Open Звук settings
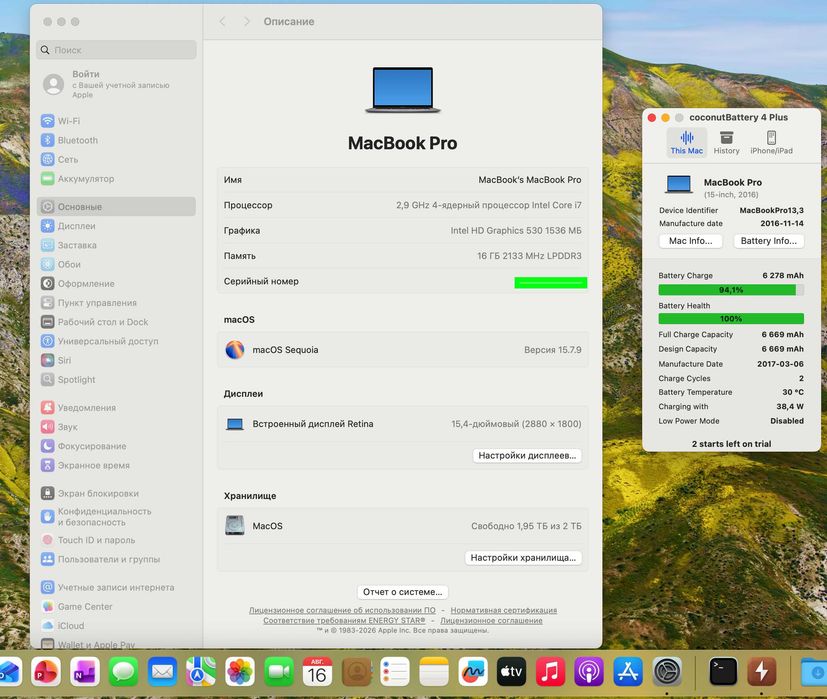 pos(117,427)
